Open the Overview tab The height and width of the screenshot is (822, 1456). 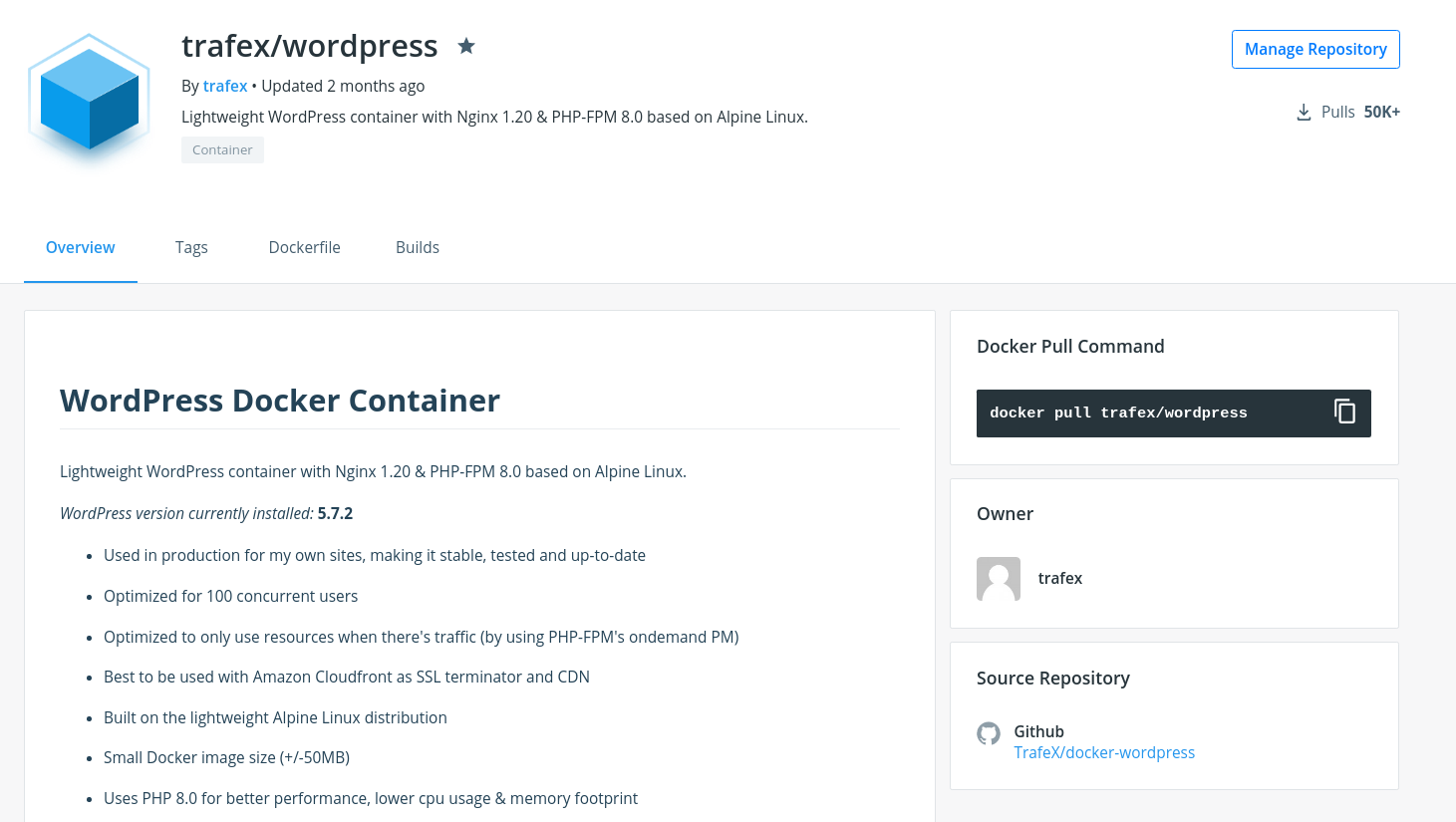point(81,247)
